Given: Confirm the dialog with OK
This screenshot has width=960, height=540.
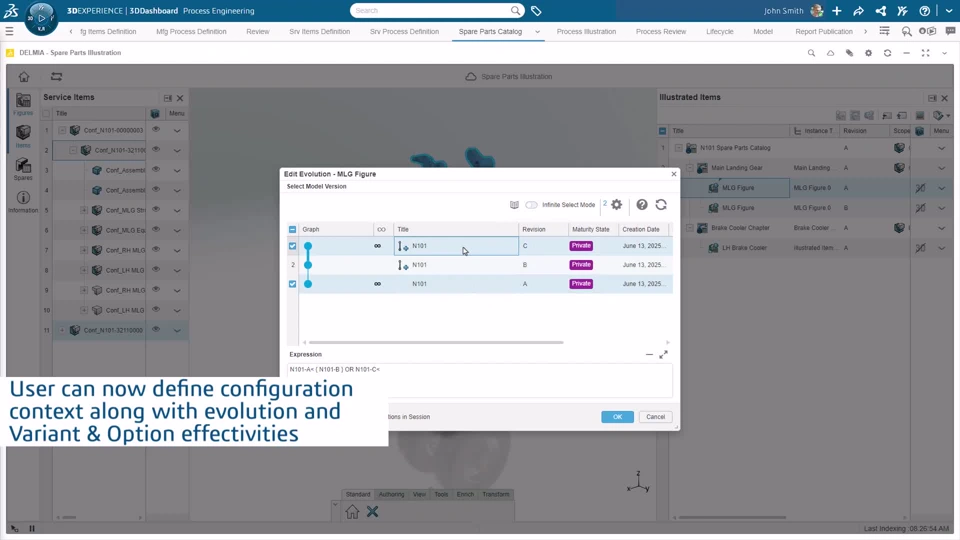Looking at the screenshot, I should [x=617, y=417].
